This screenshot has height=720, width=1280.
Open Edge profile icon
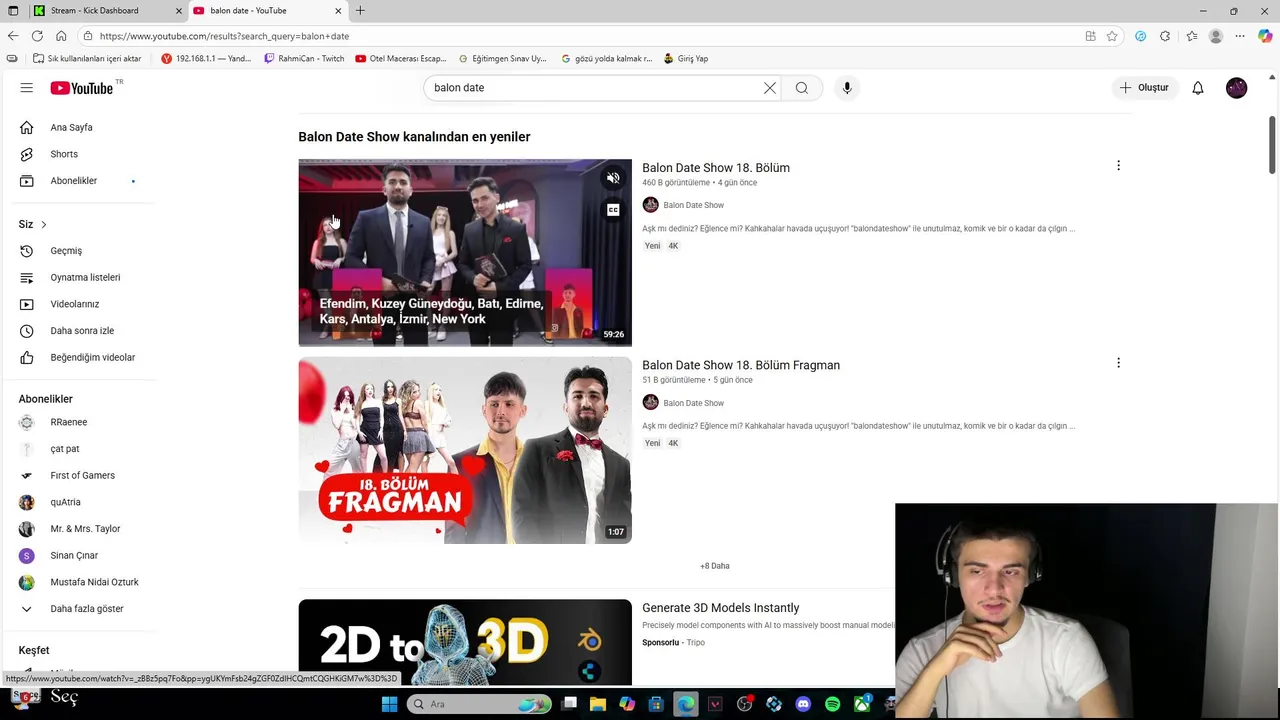1216,36
